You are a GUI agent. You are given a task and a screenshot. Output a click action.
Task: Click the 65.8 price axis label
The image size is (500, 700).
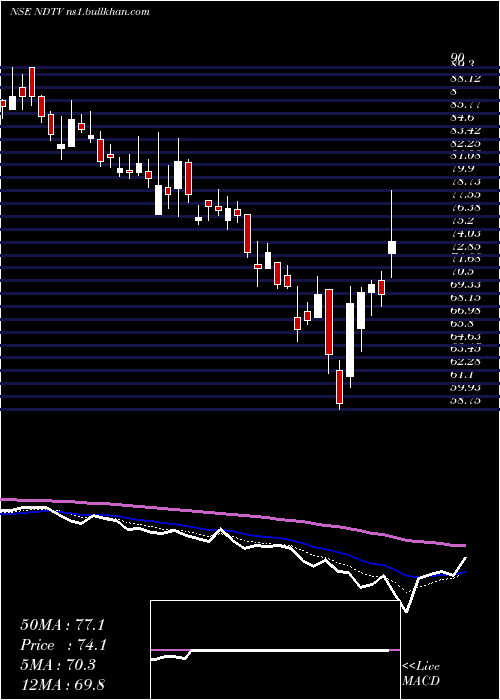(x=462, y=323)
